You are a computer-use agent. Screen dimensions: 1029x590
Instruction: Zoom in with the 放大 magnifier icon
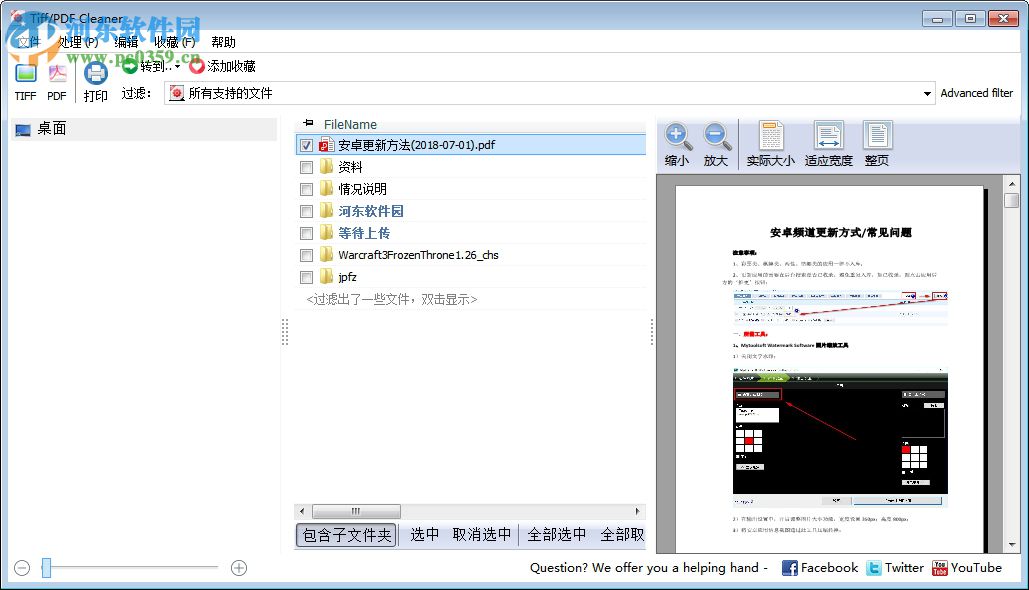click(716, 136)
